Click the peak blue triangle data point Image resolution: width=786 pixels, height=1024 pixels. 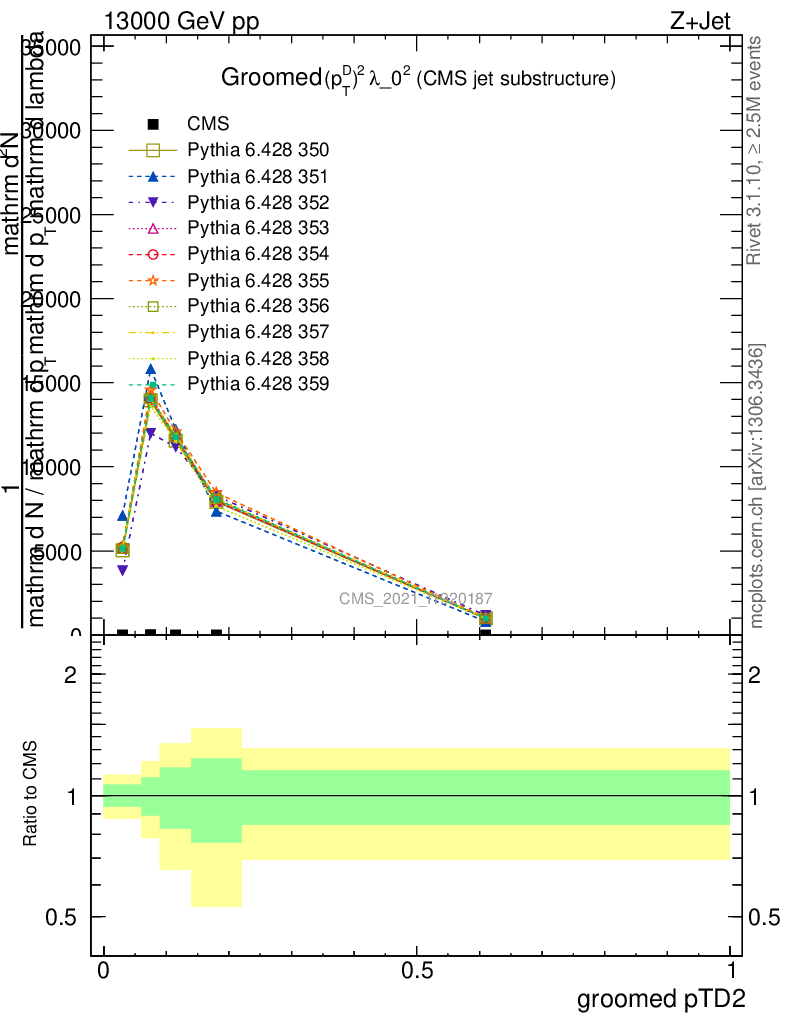(x=150, y=370)
